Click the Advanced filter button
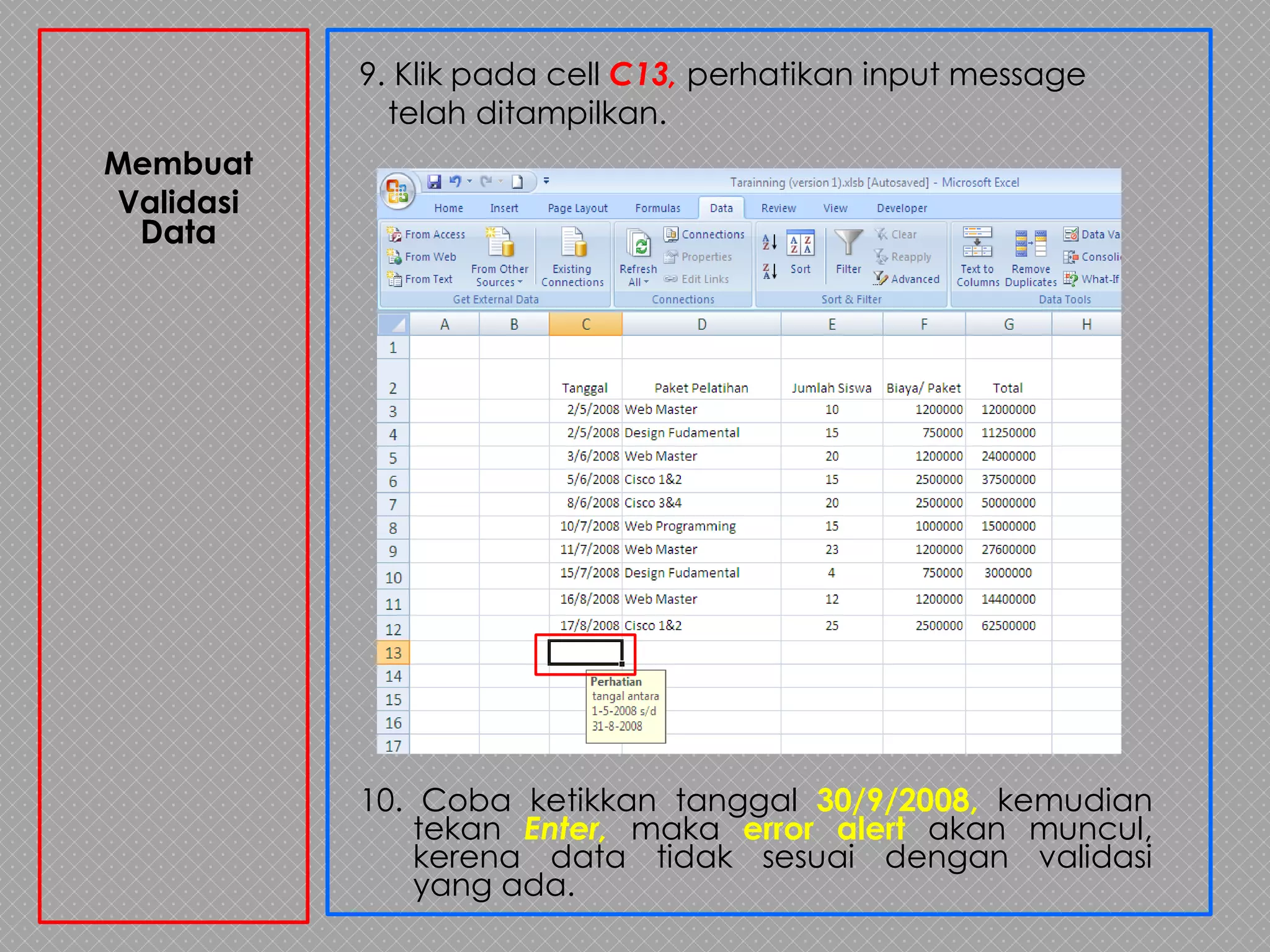 907,279
